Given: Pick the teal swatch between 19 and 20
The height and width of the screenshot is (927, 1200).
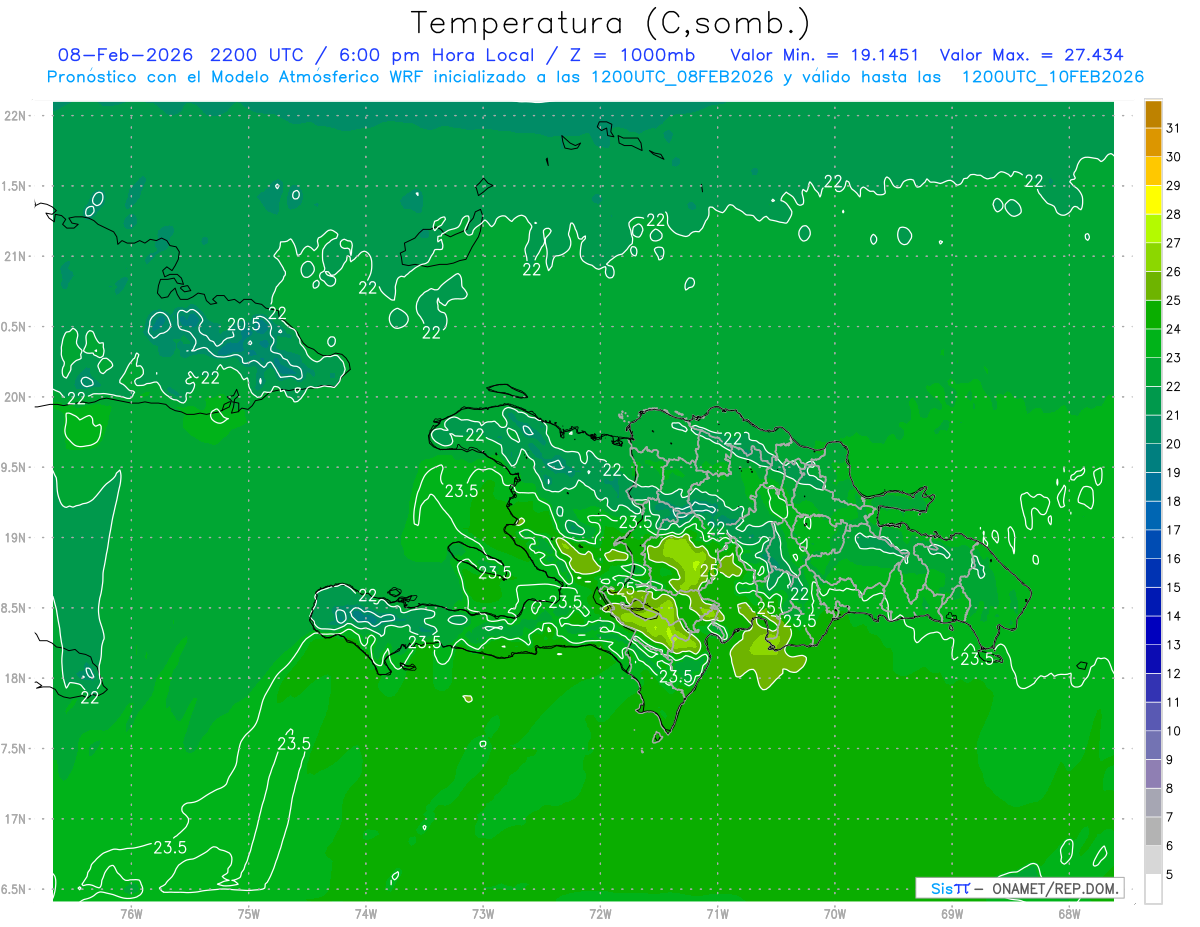Looking at the screenshot, I should (1153, 459).
